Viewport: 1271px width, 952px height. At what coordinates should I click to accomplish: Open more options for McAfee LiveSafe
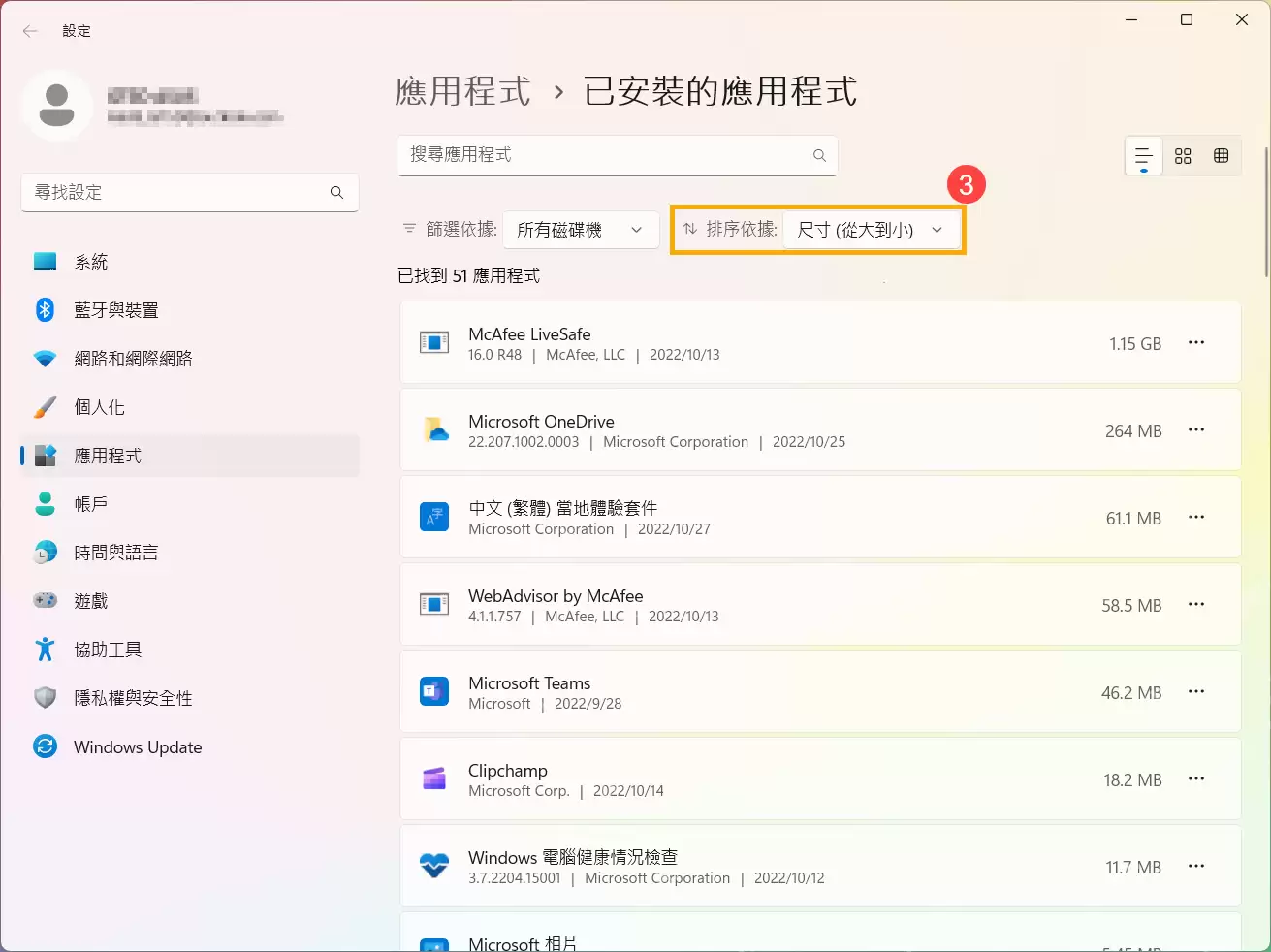(x=1196, y=343)
